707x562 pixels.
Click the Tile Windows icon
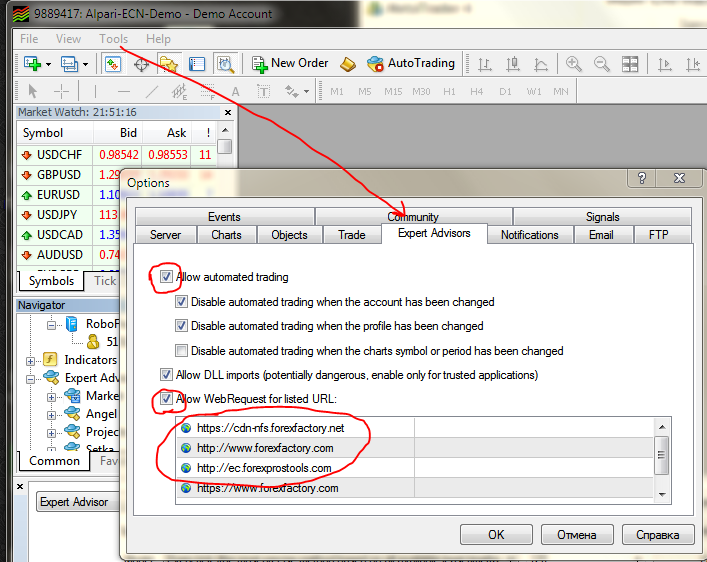point(630,64)
